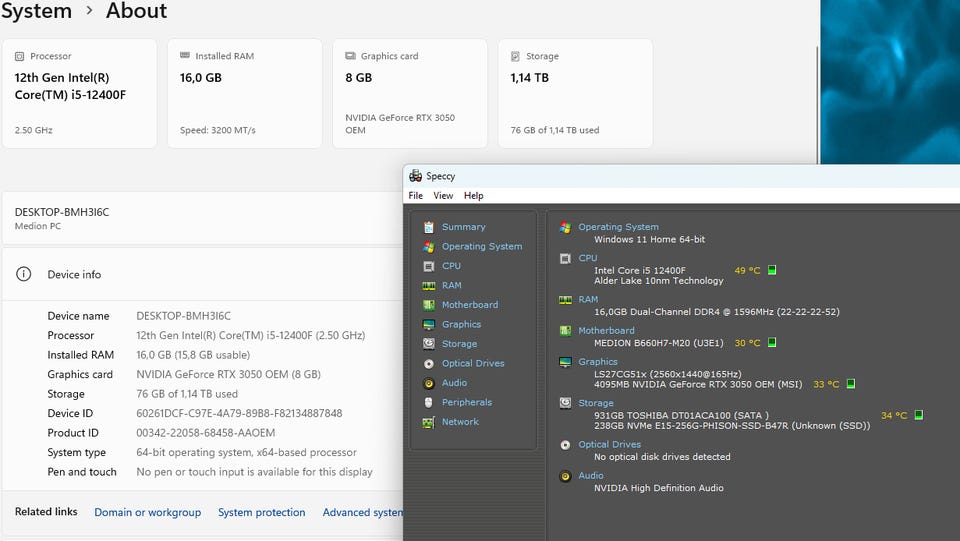This screenshot has height=541, width=960.
Task: Open the Motherboard heading link in summary pane
Action: click(606, 330)
